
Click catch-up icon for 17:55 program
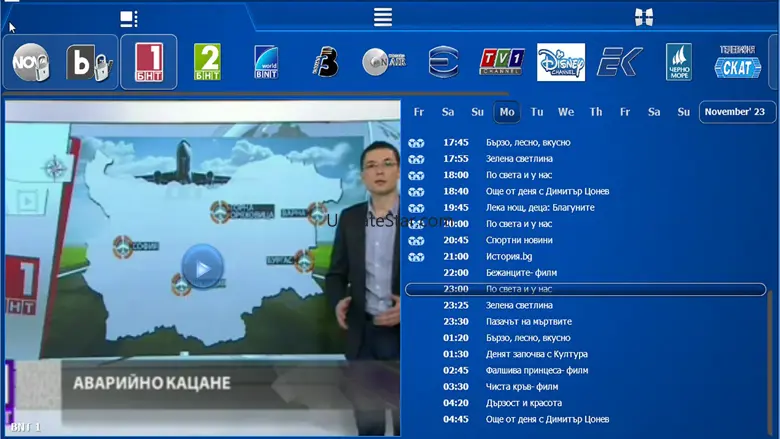click(416, 160)
